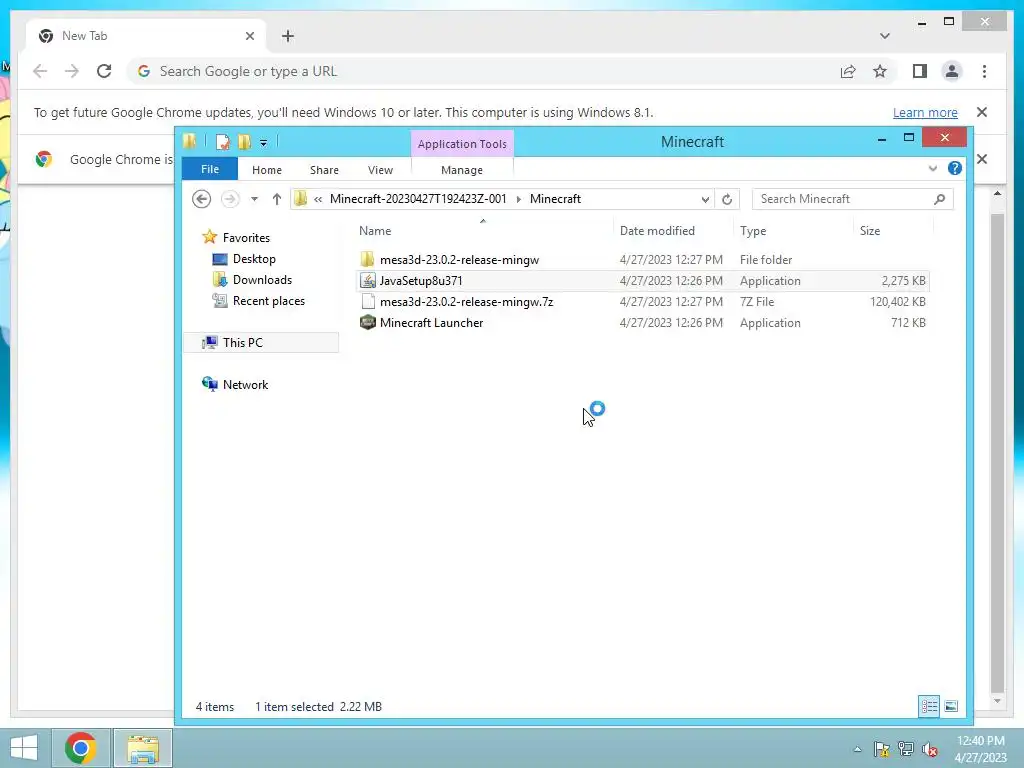Click the Minecraft breadcrumb segment
1024x768 pixels.
(555, 199)
